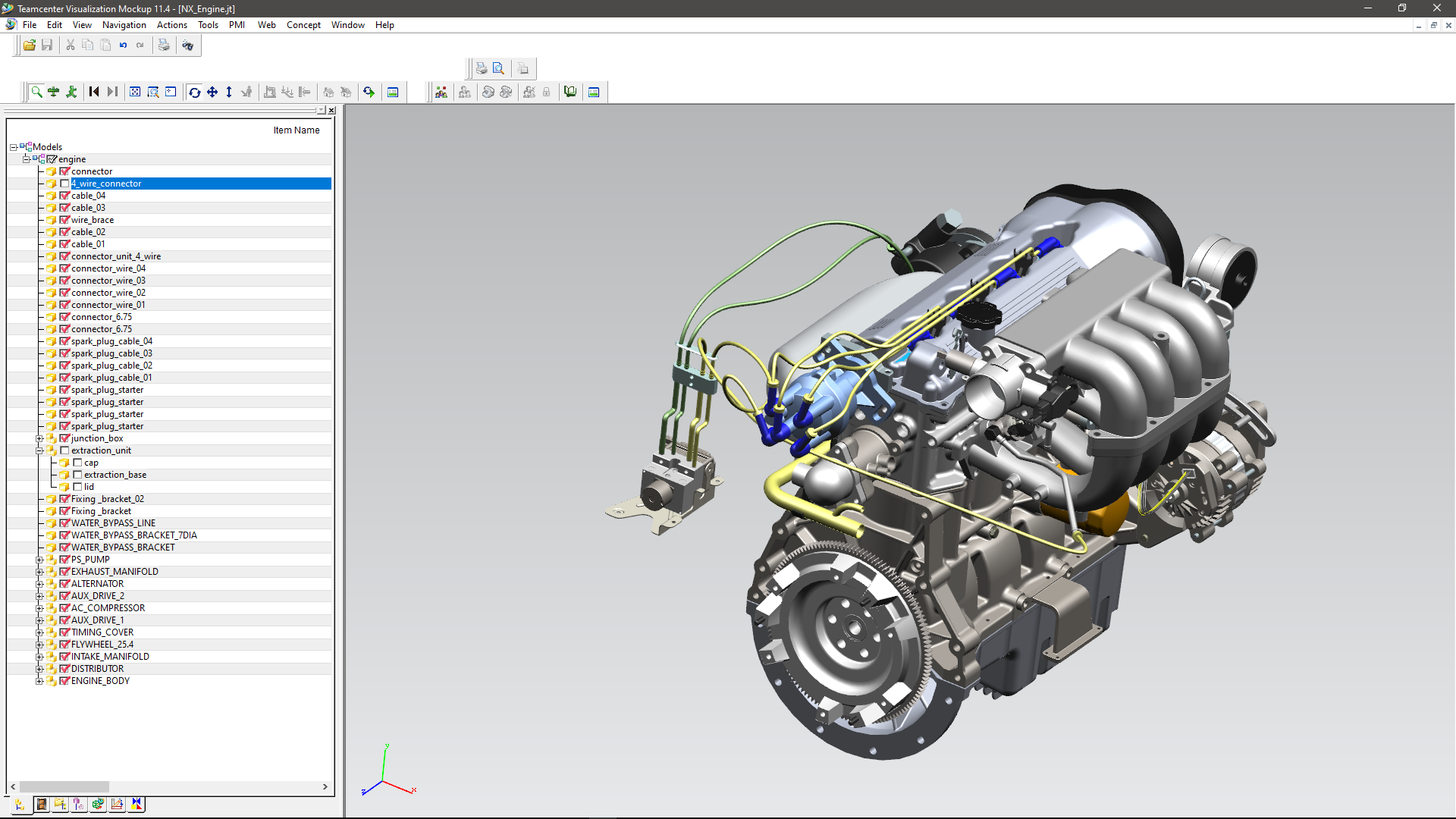Select the DISTRIBUTOR item in the tree
1456x819 pixels.
tap(97, 668)
